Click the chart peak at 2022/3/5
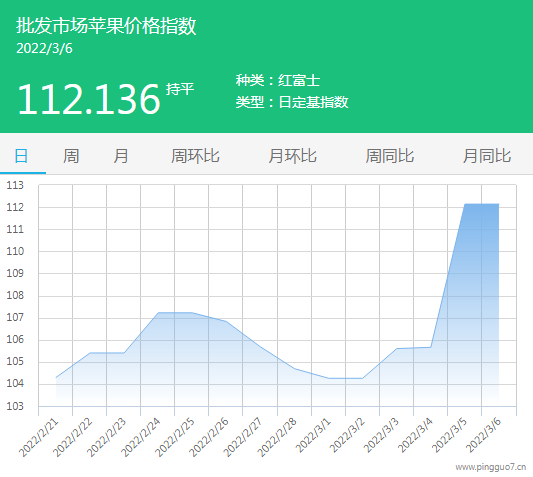The height and width of the screenshot is (477, 533). tap(465, 204)
